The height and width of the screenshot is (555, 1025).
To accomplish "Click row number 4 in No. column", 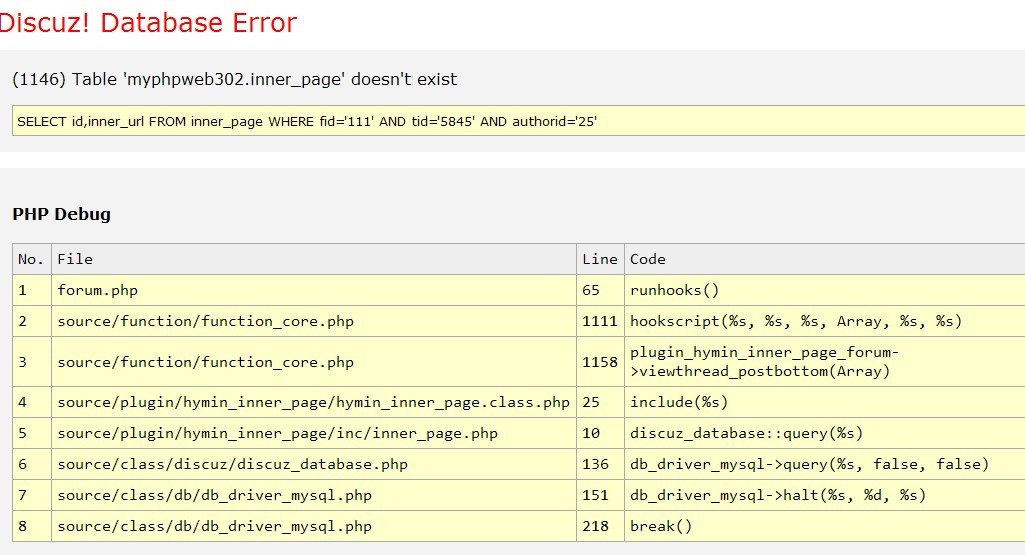I will [x=31, y=402].
